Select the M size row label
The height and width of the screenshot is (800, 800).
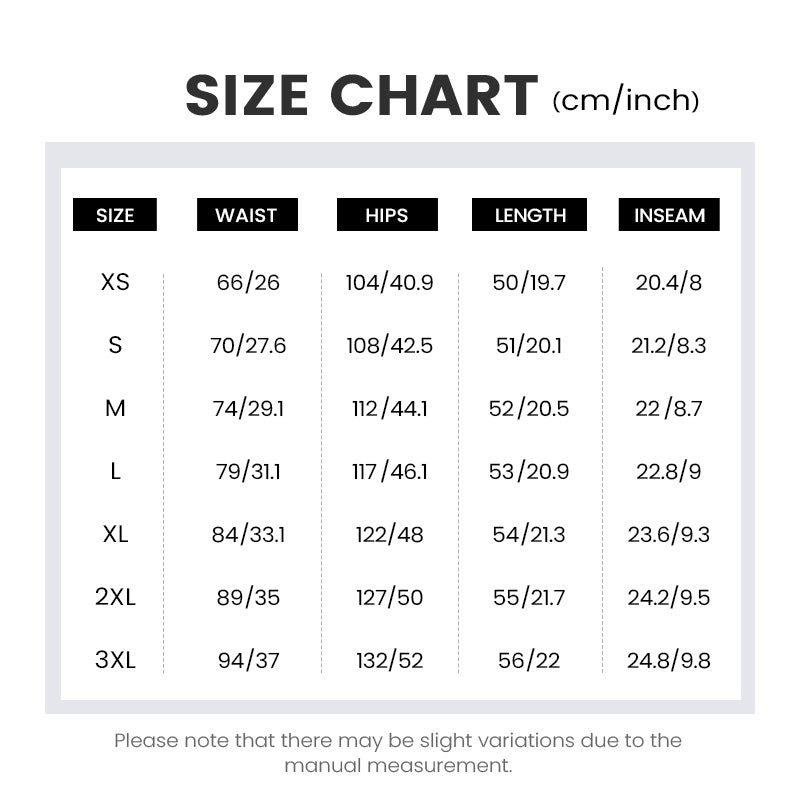[x=115, y=408]
